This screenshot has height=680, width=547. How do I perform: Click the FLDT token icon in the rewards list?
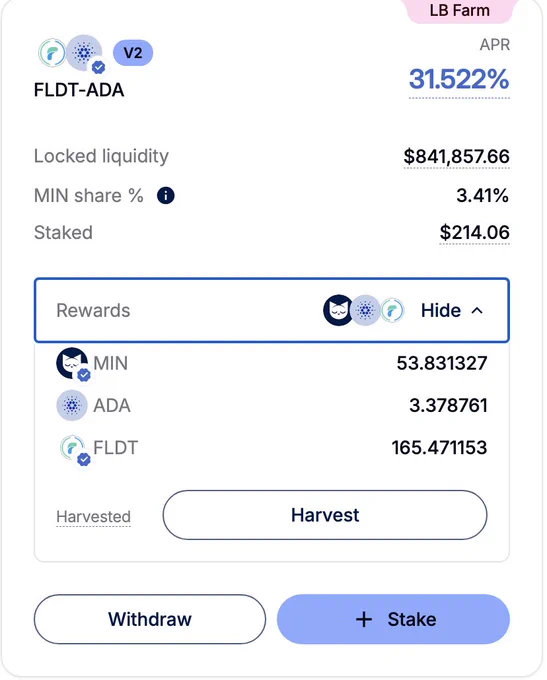pyautogui.click(x=72, y=447)
